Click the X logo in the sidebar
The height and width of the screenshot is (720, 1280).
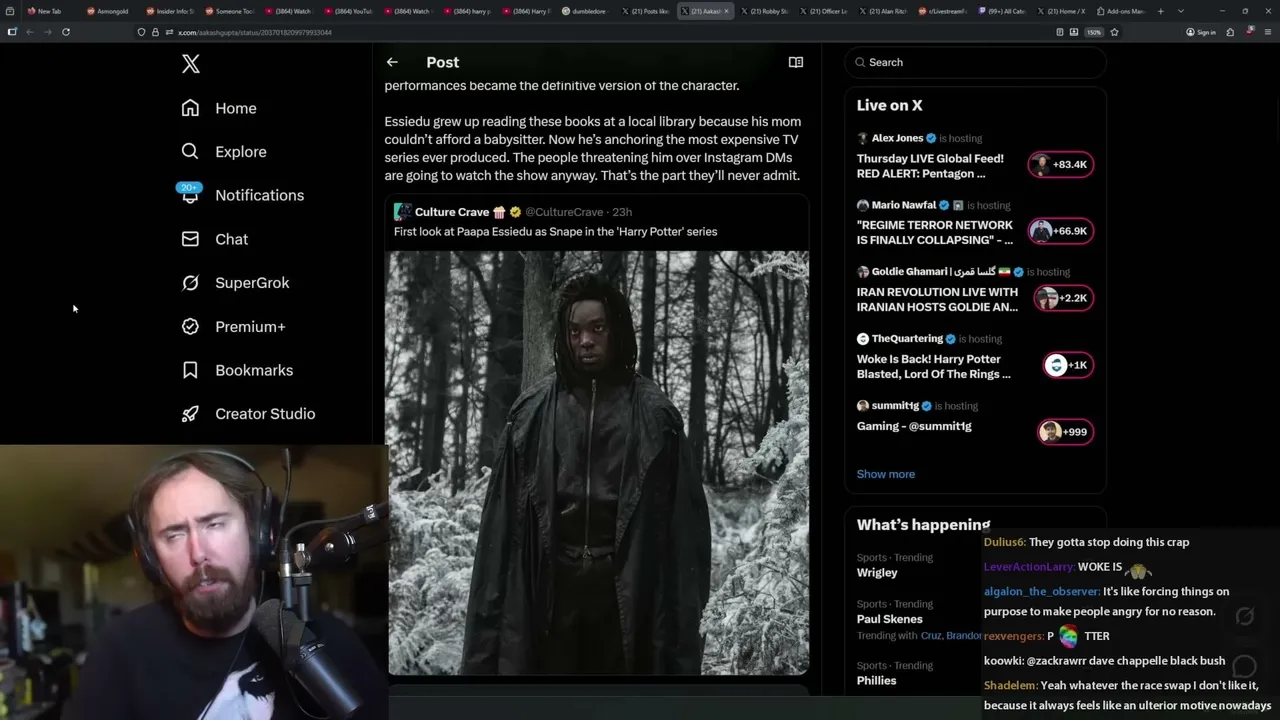pos(191,64)
